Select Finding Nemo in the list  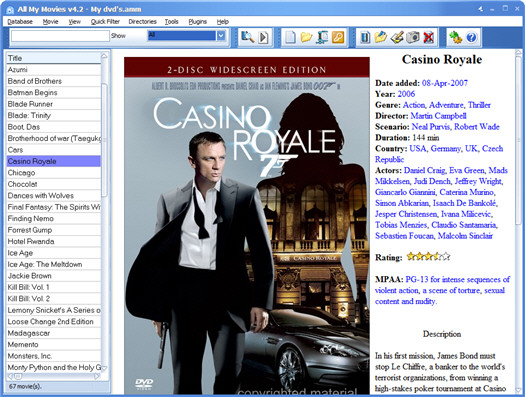(x=54, y=218)
